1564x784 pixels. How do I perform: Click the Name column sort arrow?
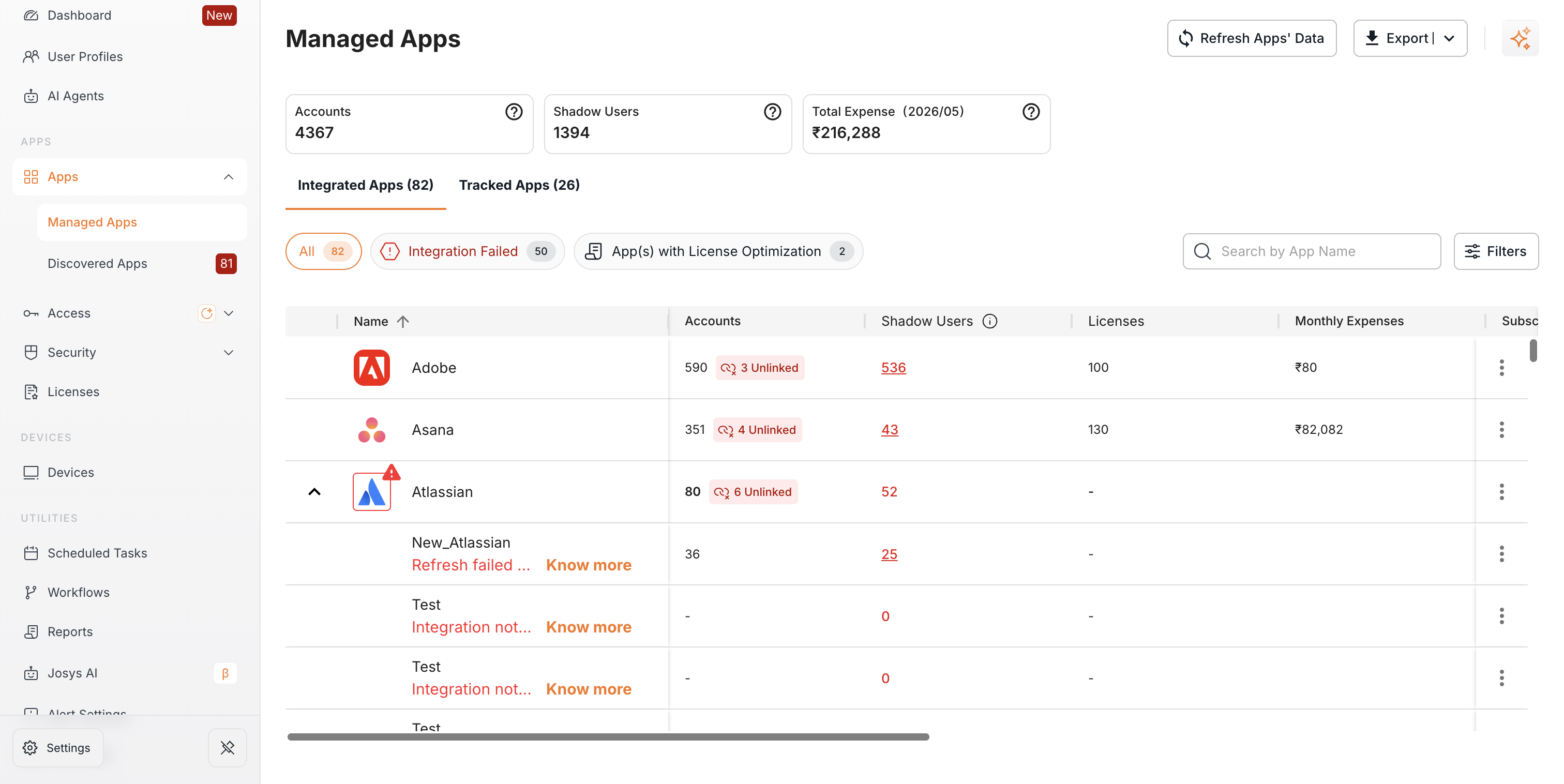pos(403,321)
